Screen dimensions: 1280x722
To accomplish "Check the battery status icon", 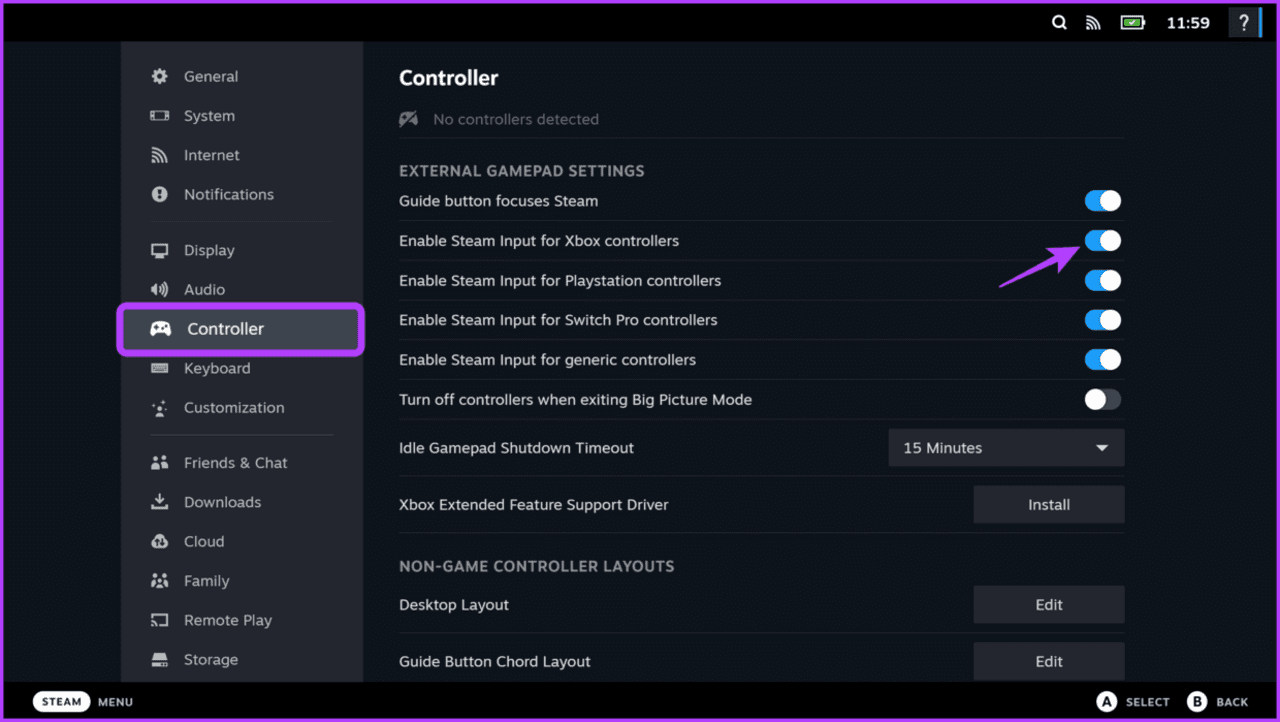I will point(1133,23).
